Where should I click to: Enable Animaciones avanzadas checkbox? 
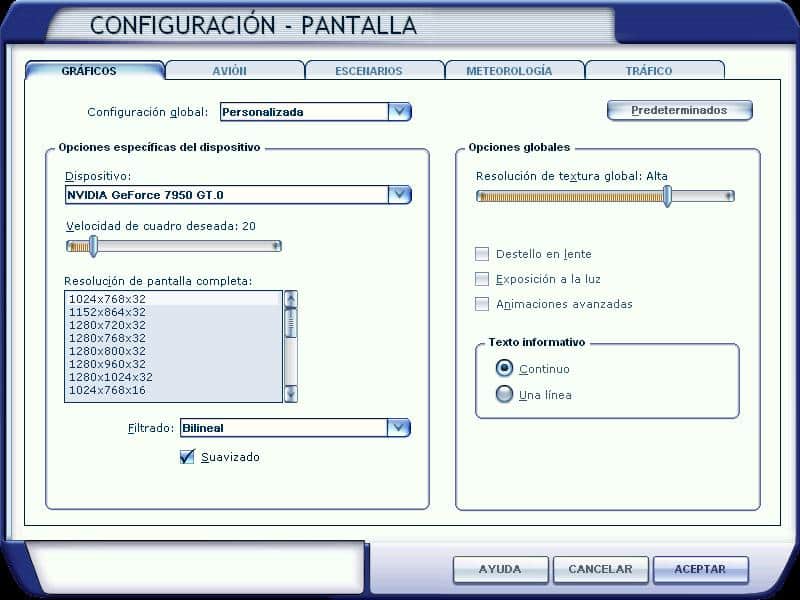click(x=483, y=304)
